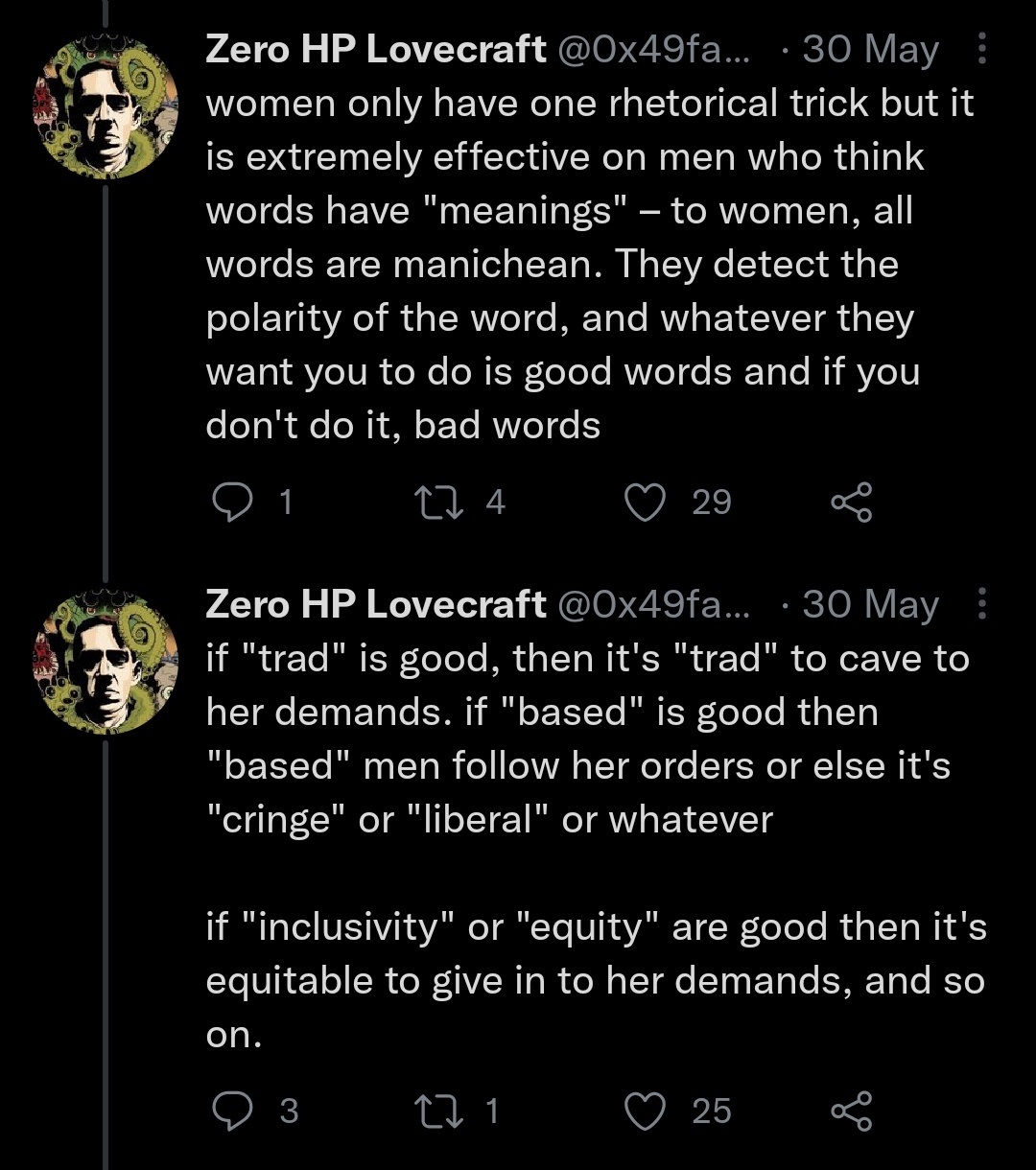Click the Zero HP Lovecraft name on second tweet
Viewport: 1036px width, 1170px height.
coord(375,604)
